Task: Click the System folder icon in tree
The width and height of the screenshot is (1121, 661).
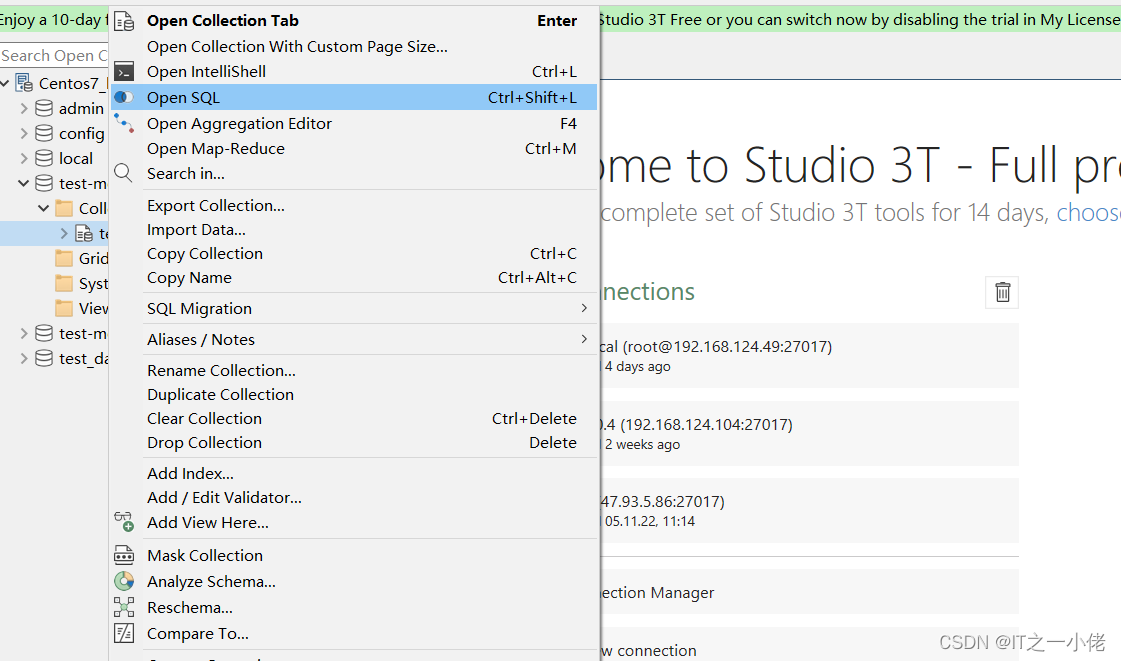Action: coord(64,283)
